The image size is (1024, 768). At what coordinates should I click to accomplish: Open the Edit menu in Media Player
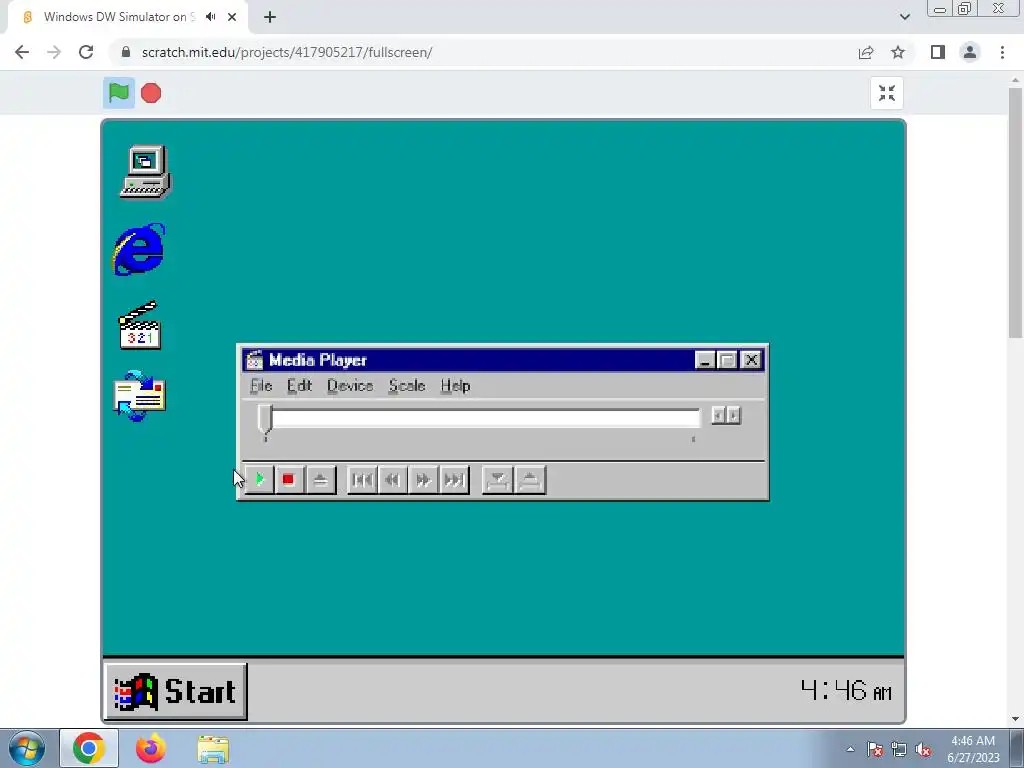click(300, 386)
